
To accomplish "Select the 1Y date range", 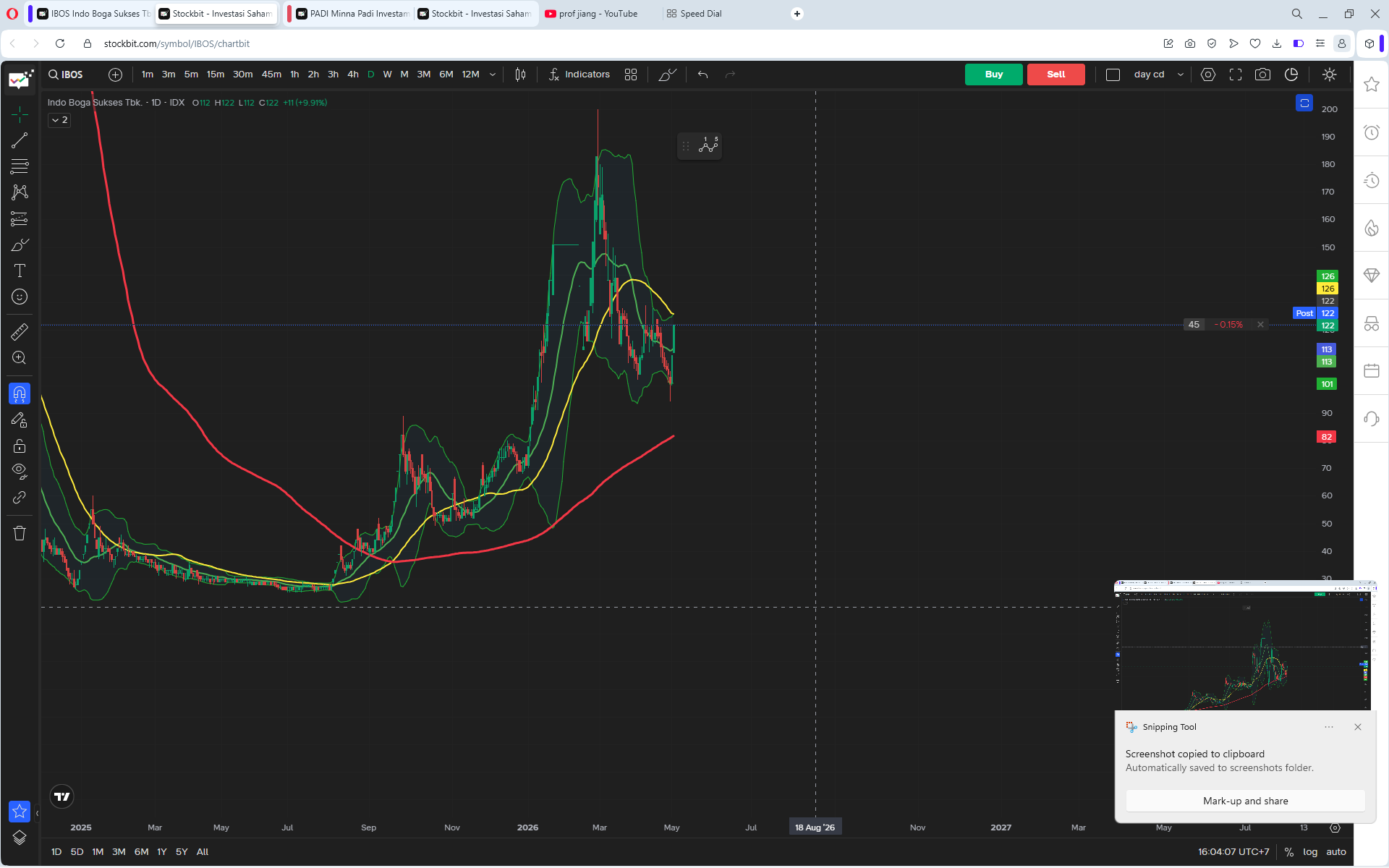I will coord(162,851).
